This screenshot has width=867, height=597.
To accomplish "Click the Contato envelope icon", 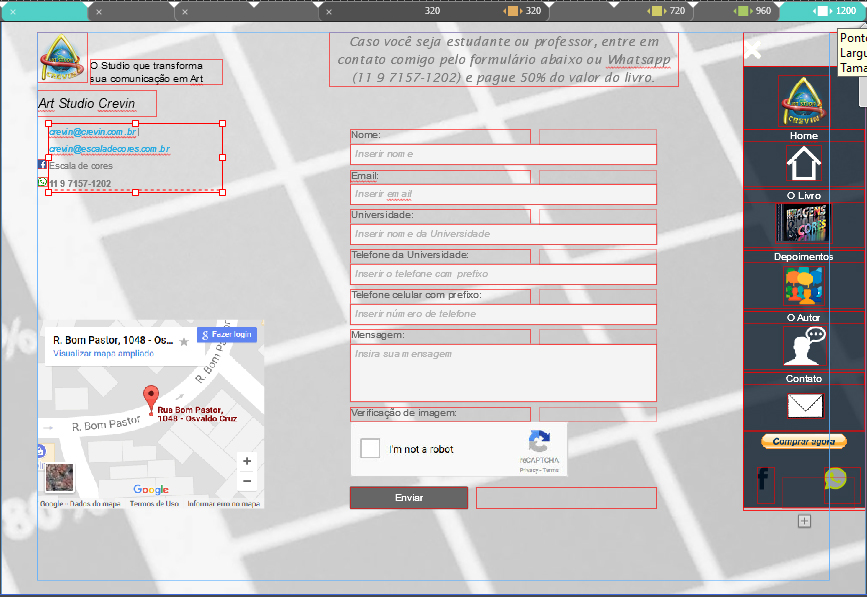I will pos(805,406).
